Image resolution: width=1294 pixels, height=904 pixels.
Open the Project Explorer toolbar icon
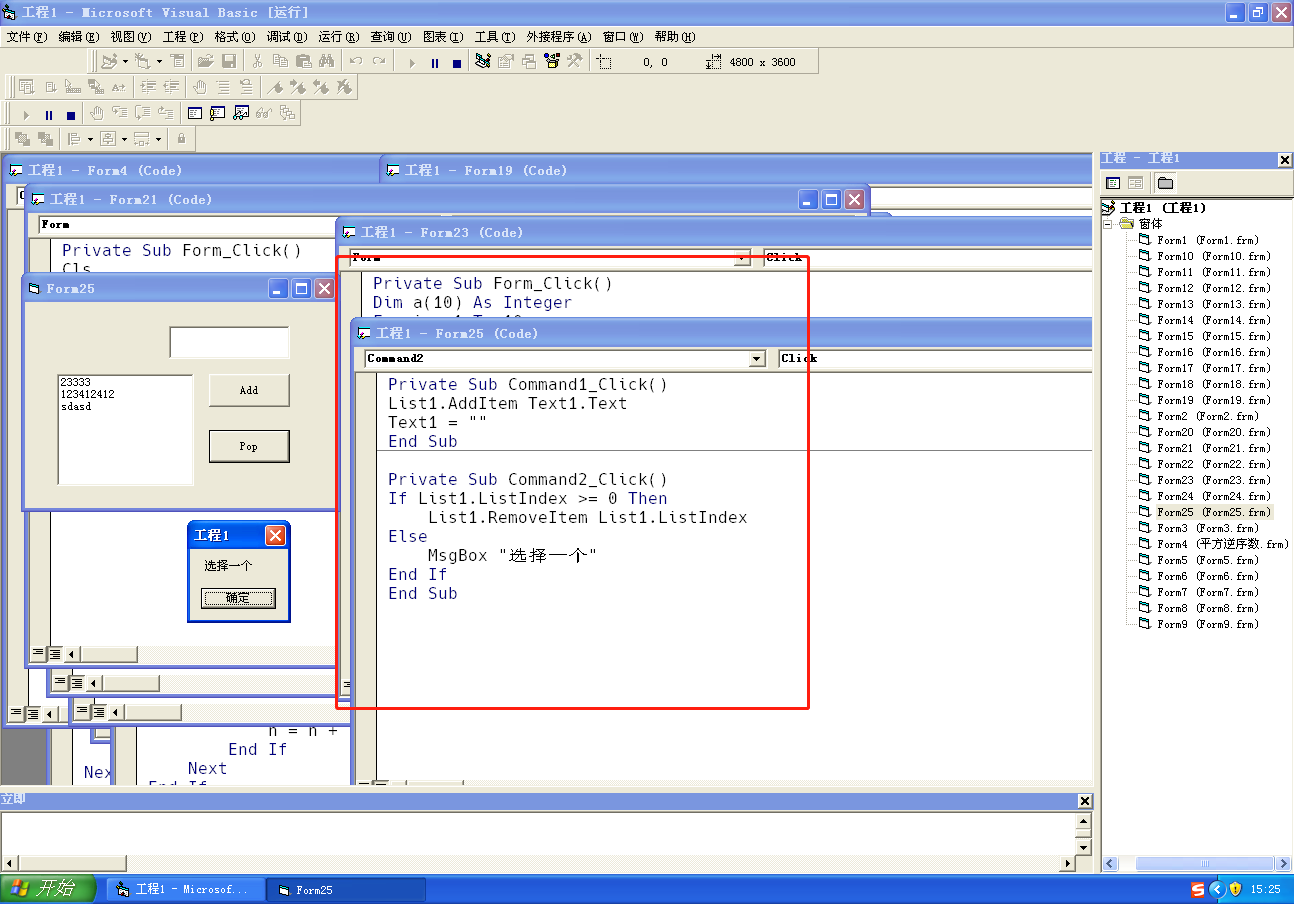tap(483, 61)
